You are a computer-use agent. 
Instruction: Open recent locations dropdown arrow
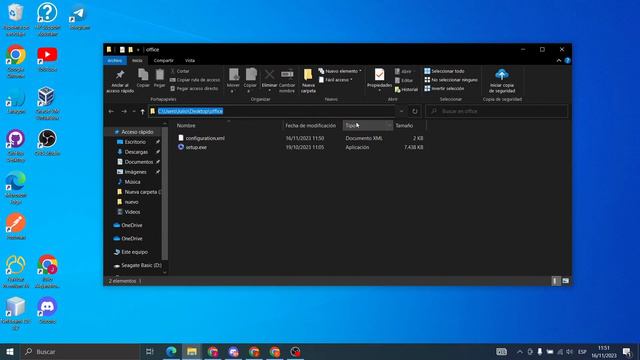pos(134,111)
